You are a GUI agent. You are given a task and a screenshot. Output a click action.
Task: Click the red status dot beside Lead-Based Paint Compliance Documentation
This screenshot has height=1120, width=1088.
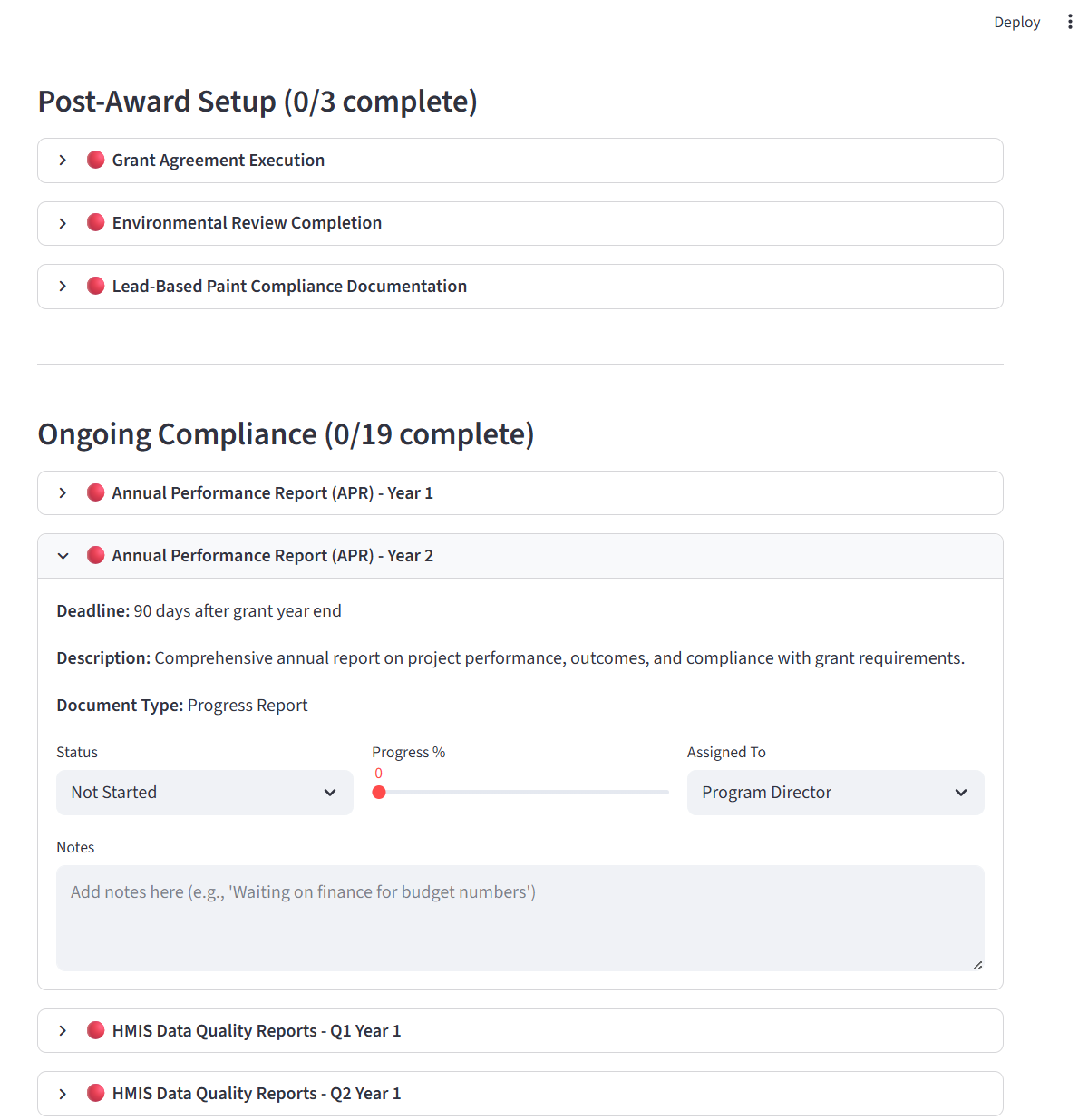[x=95, y=286]
